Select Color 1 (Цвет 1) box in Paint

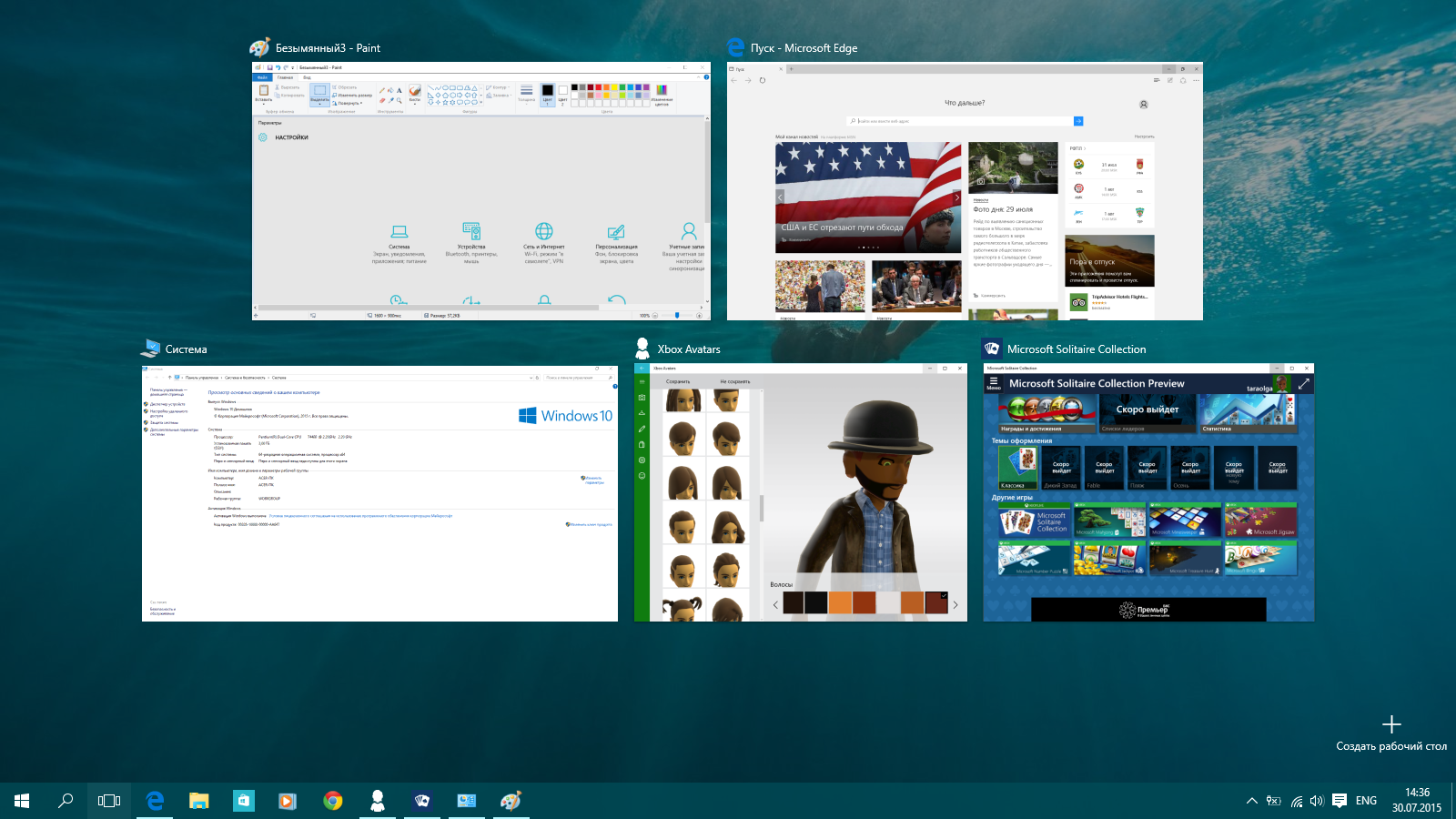click(547, 95)
